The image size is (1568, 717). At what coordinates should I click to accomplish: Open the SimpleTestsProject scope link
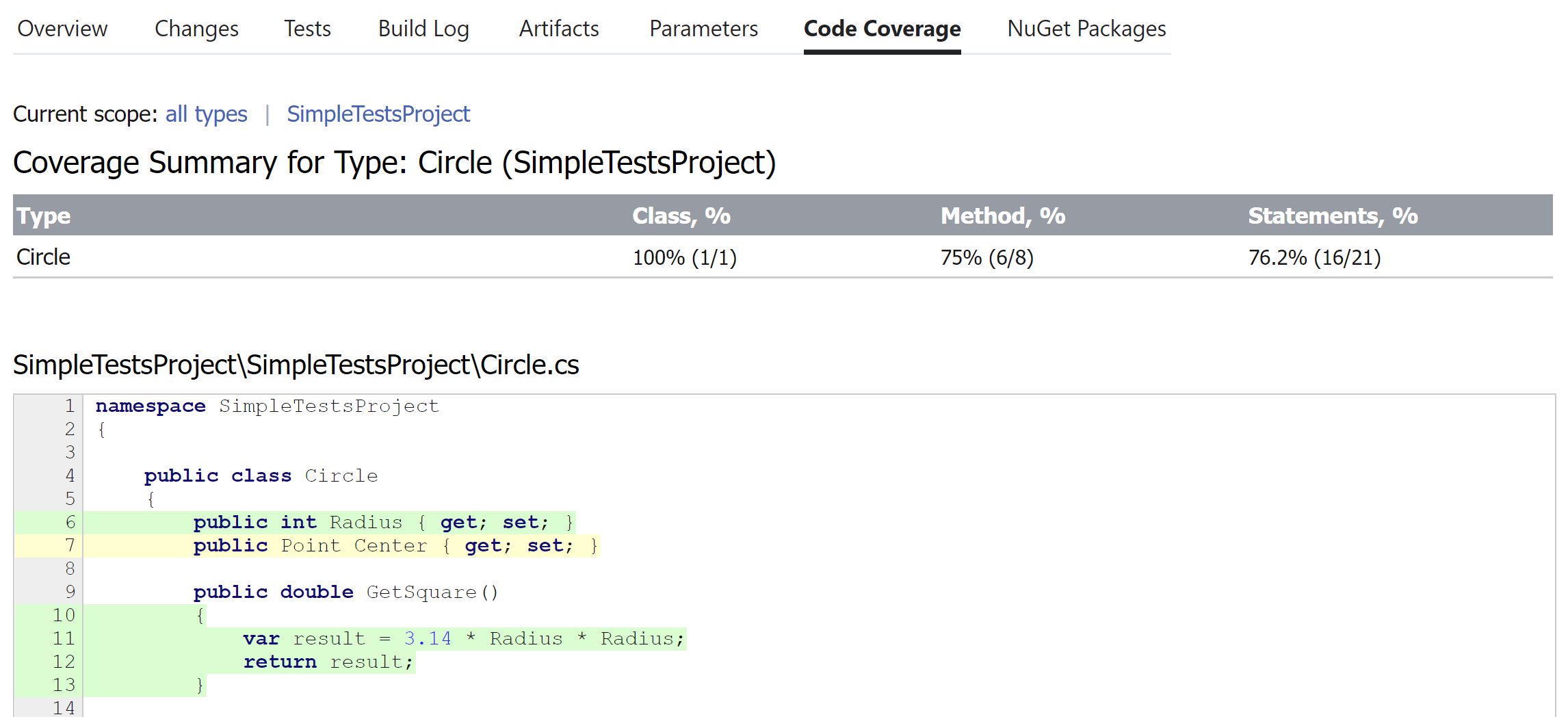(x=378, y=114)
